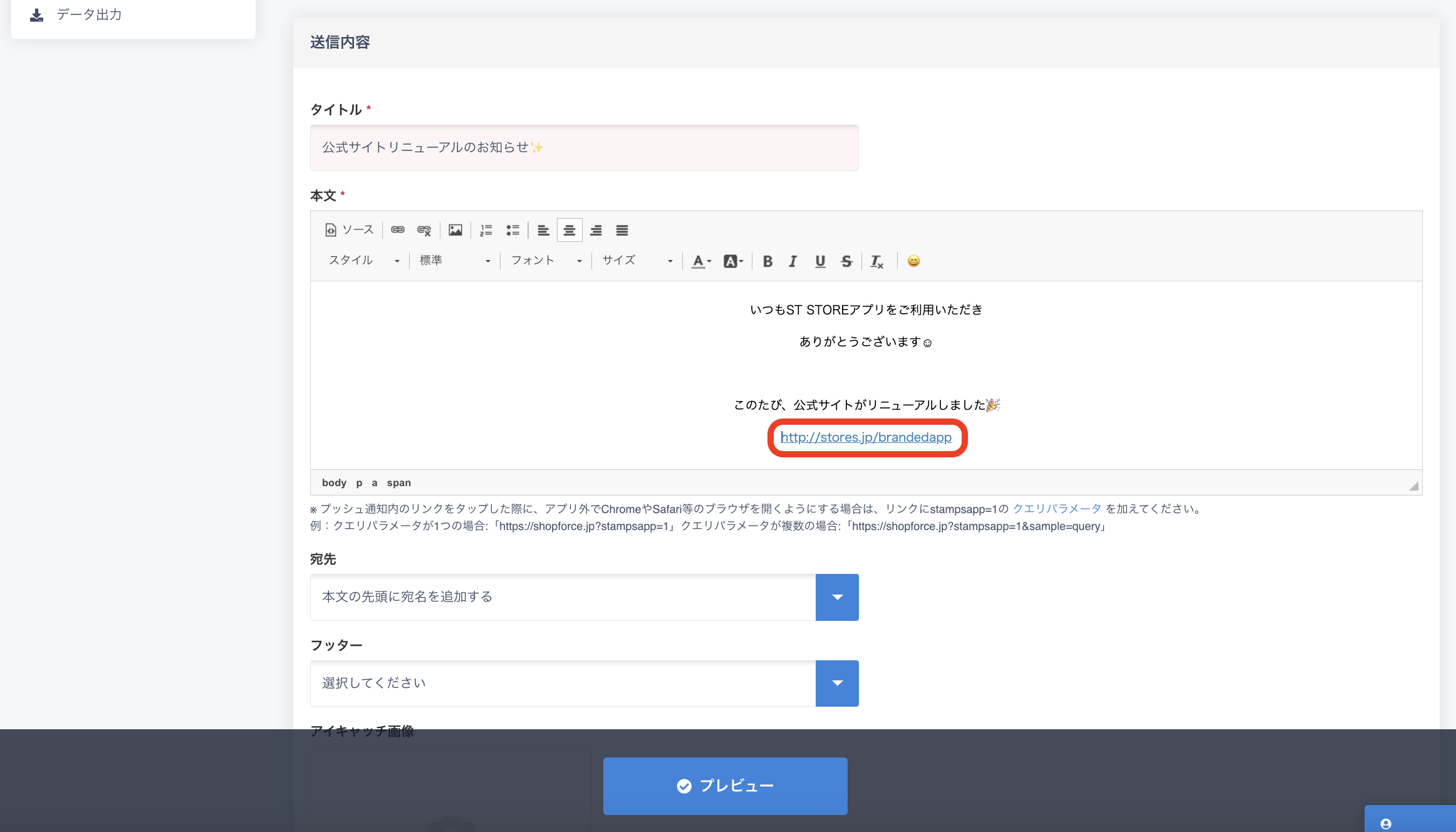Click the insert image icon

455,230
